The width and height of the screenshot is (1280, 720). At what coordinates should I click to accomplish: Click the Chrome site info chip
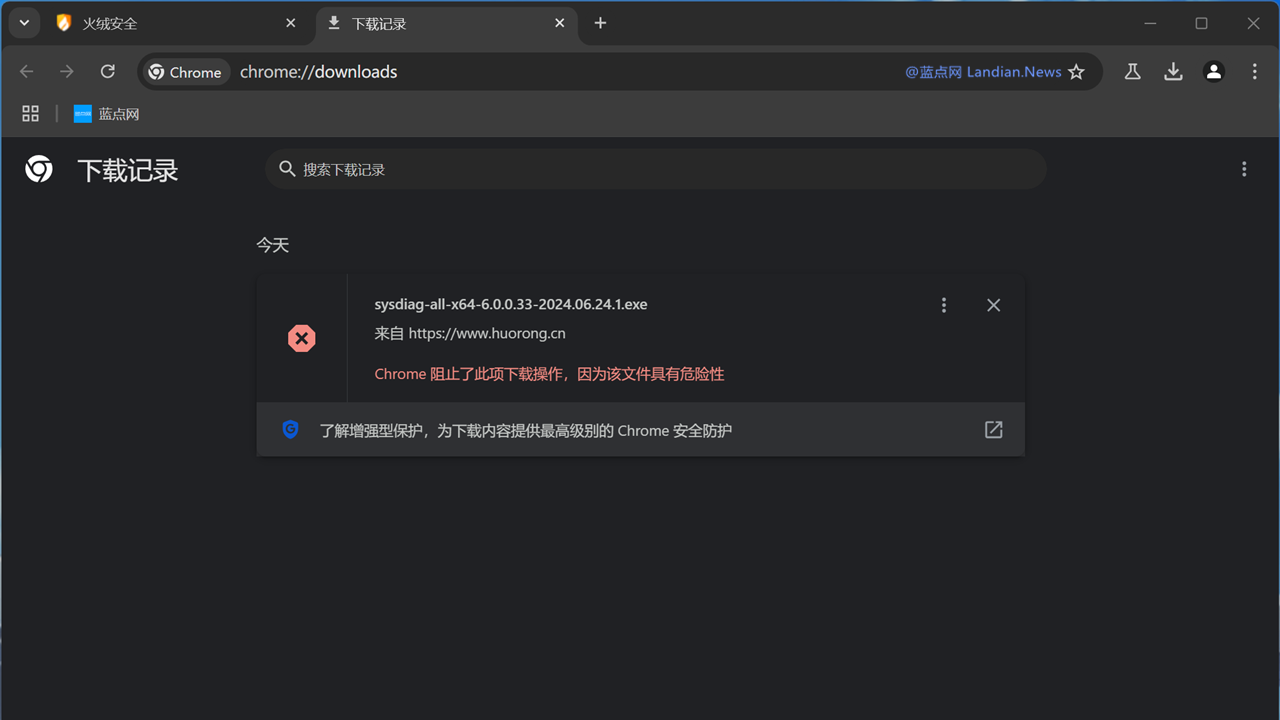[186, 72]
